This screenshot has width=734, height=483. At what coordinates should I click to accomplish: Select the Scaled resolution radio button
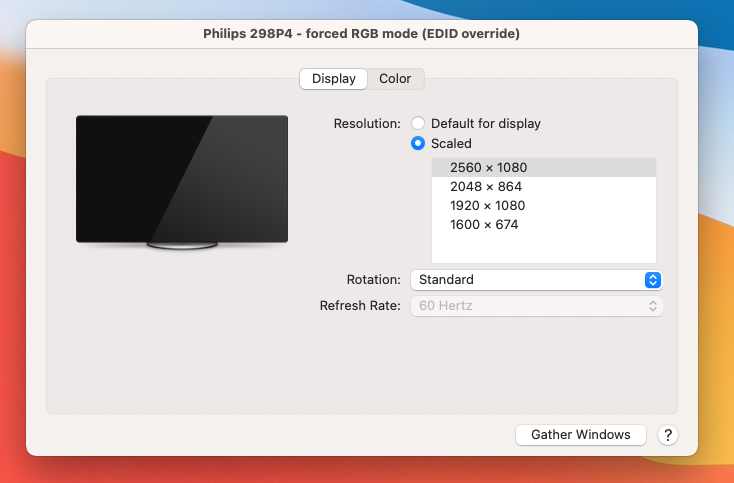[418, 143]
